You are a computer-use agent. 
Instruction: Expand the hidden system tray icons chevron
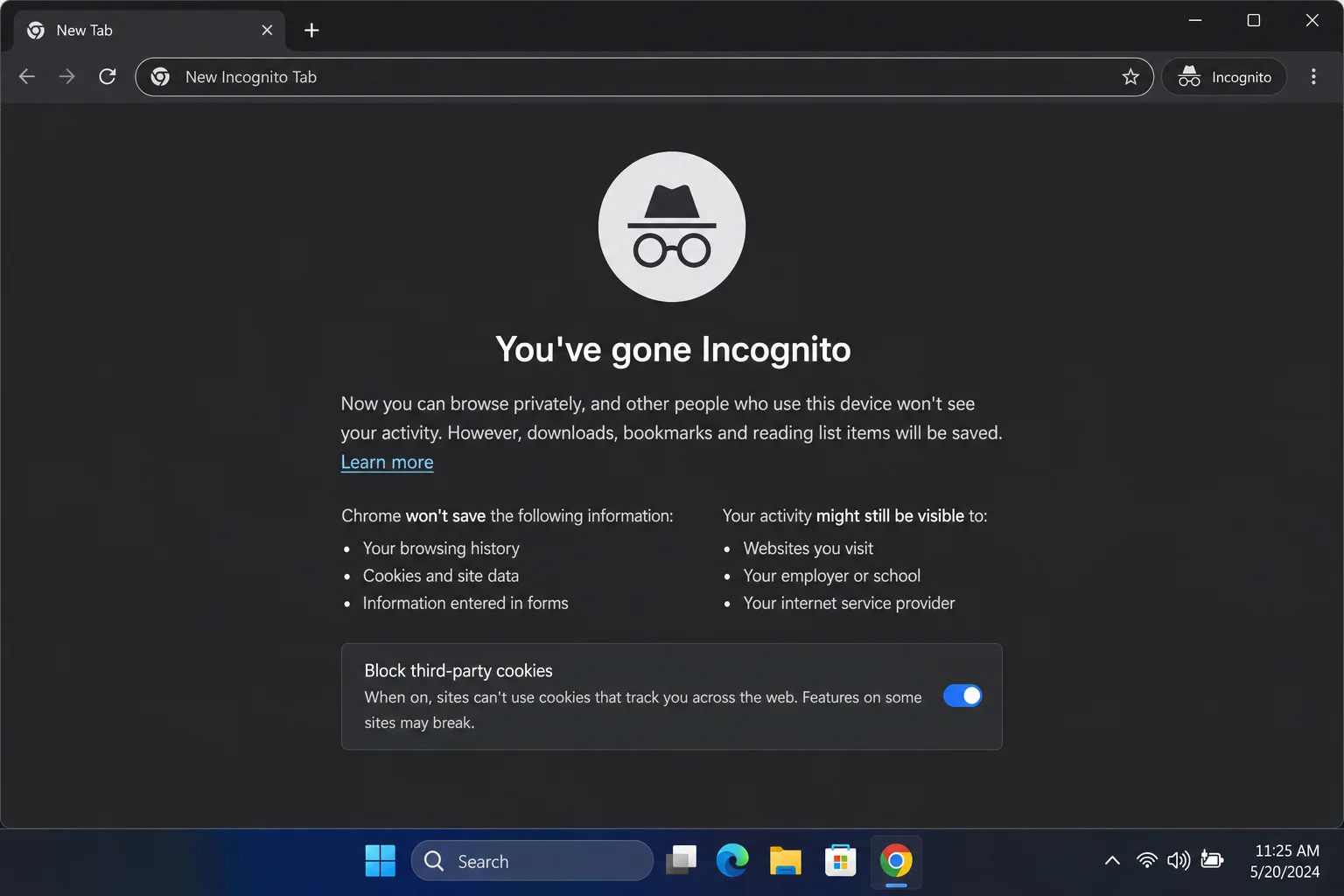coord(1112,860)
